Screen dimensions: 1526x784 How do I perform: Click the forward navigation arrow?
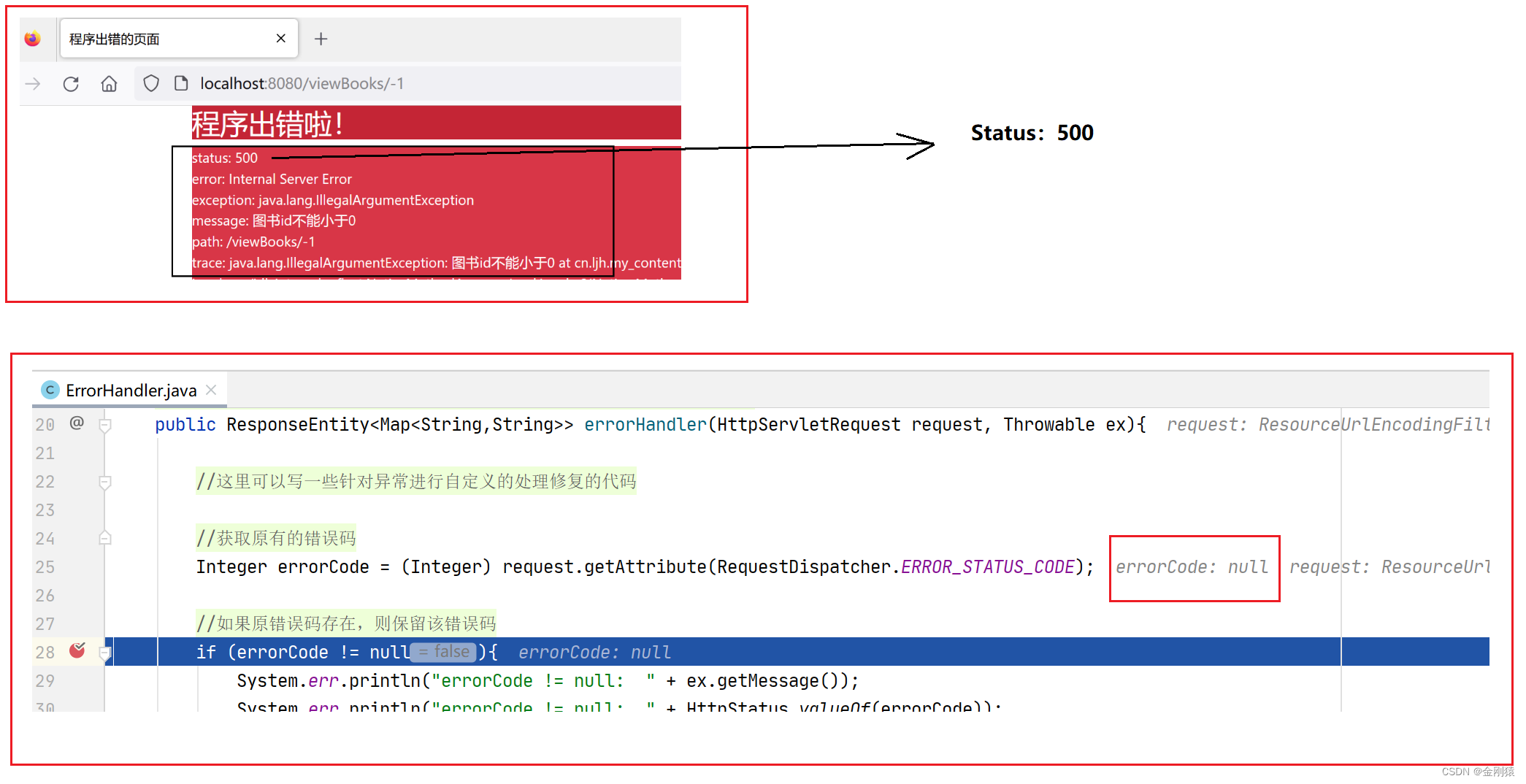[x=33, y=84]
